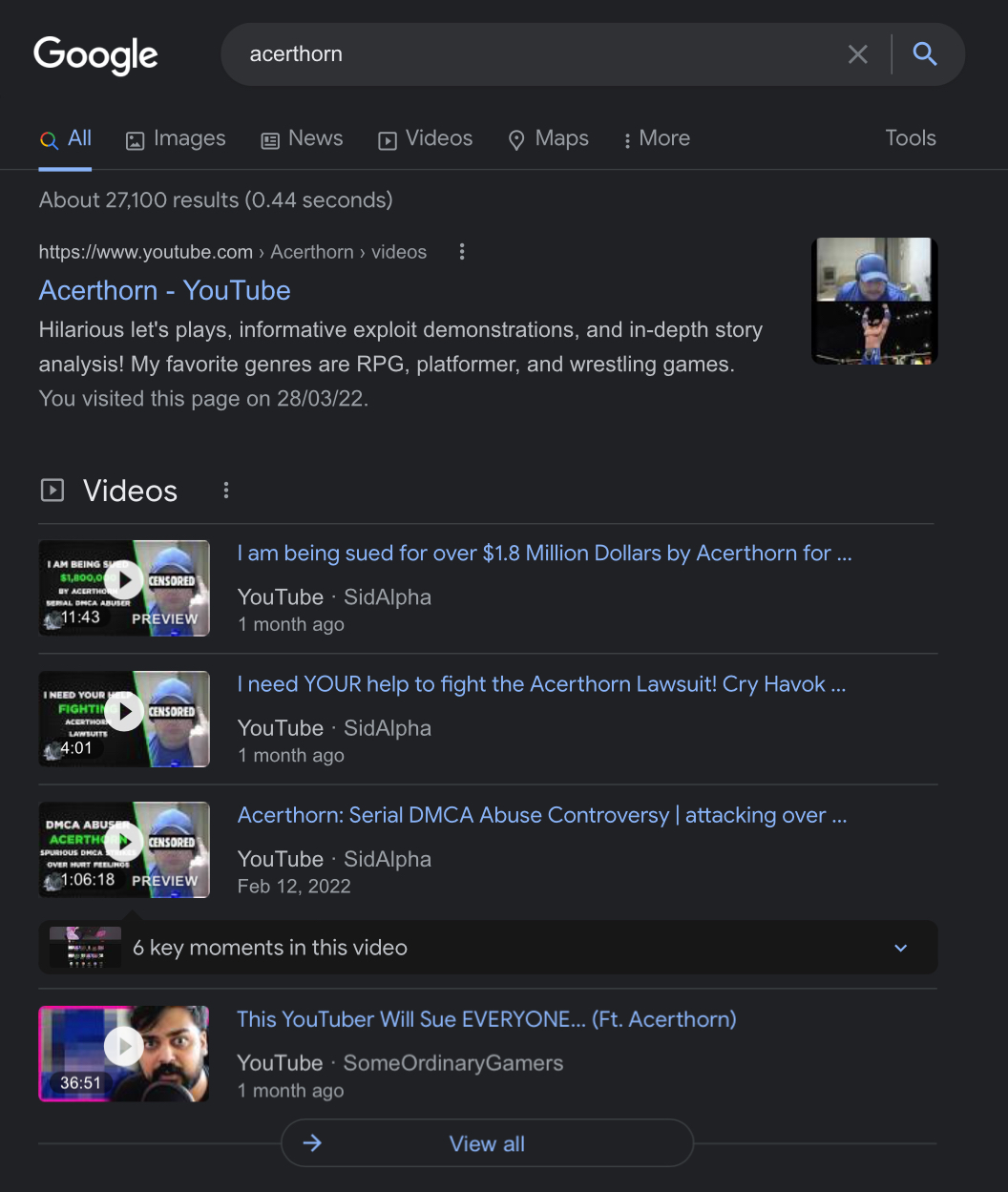Click the Google logo

[95, 55]
